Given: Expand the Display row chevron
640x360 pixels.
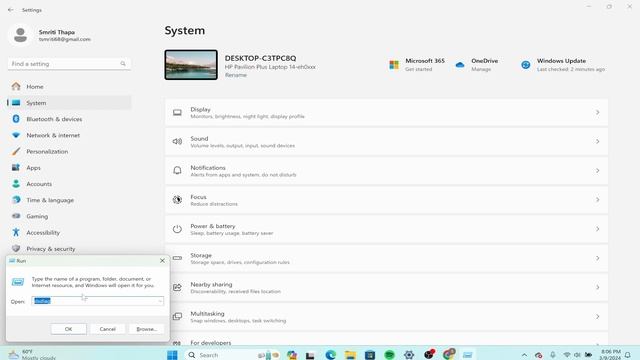Looking at the screenshot, I should (x=598, y=112).
